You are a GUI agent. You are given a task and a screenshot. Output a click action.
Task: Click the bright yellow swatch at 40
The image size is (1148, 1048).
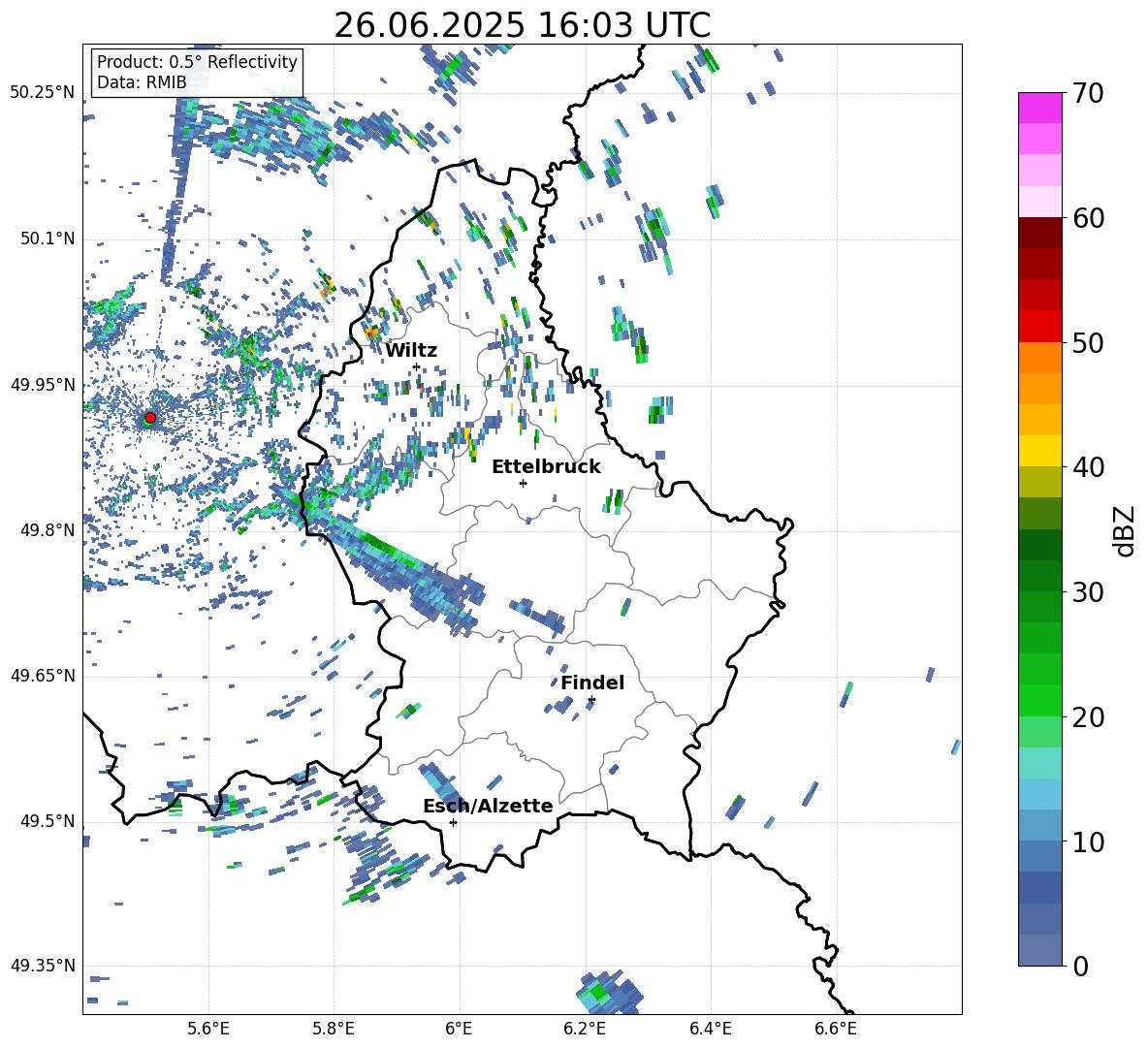pyautogui.click(x=1039, y=451)
